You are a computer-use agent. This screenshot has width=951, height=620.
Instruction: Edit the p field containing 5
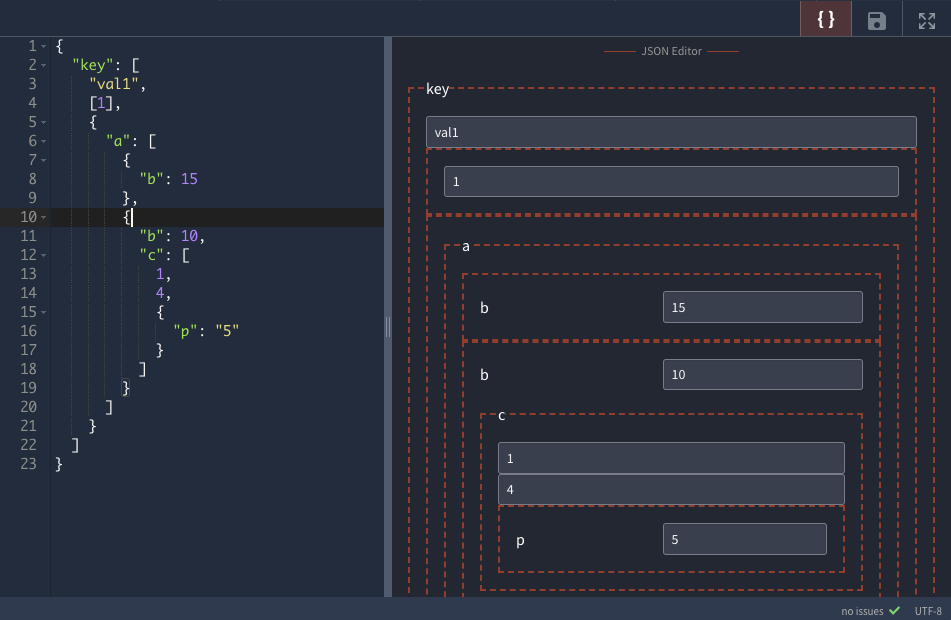coord(744,539)
